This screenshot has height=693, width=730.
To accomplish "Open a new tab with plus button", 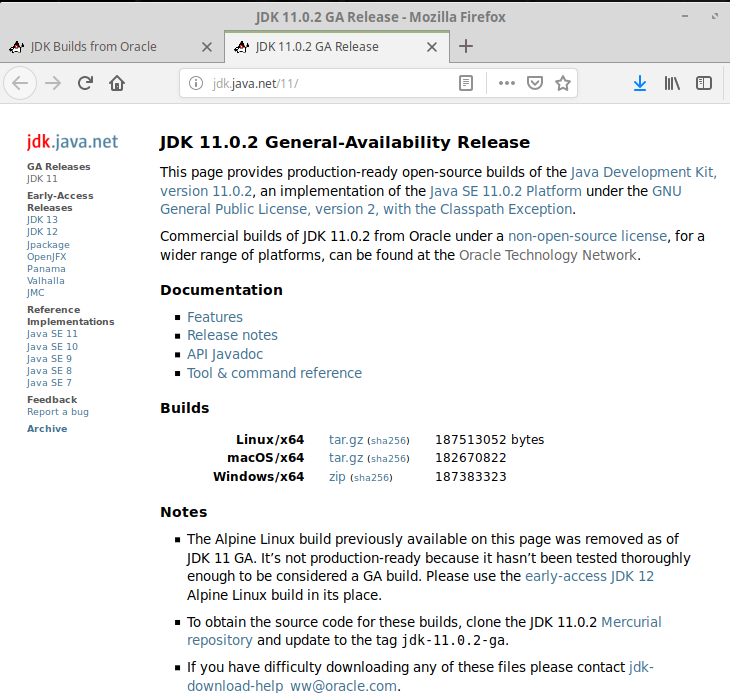I will (466, 46).
